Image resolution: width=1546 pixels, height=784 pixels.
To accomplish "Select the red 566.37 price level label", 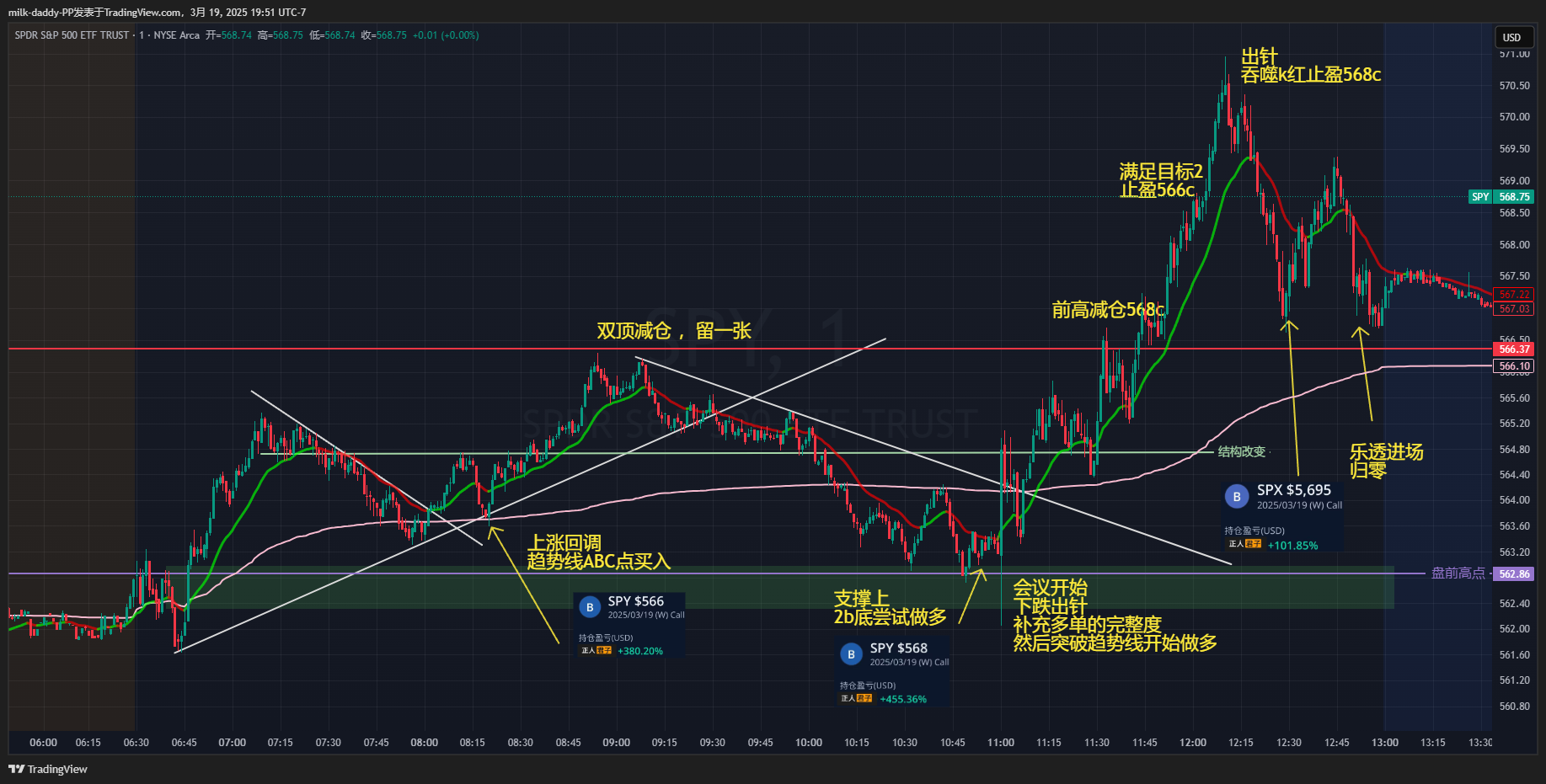I will pos(1514,349).
